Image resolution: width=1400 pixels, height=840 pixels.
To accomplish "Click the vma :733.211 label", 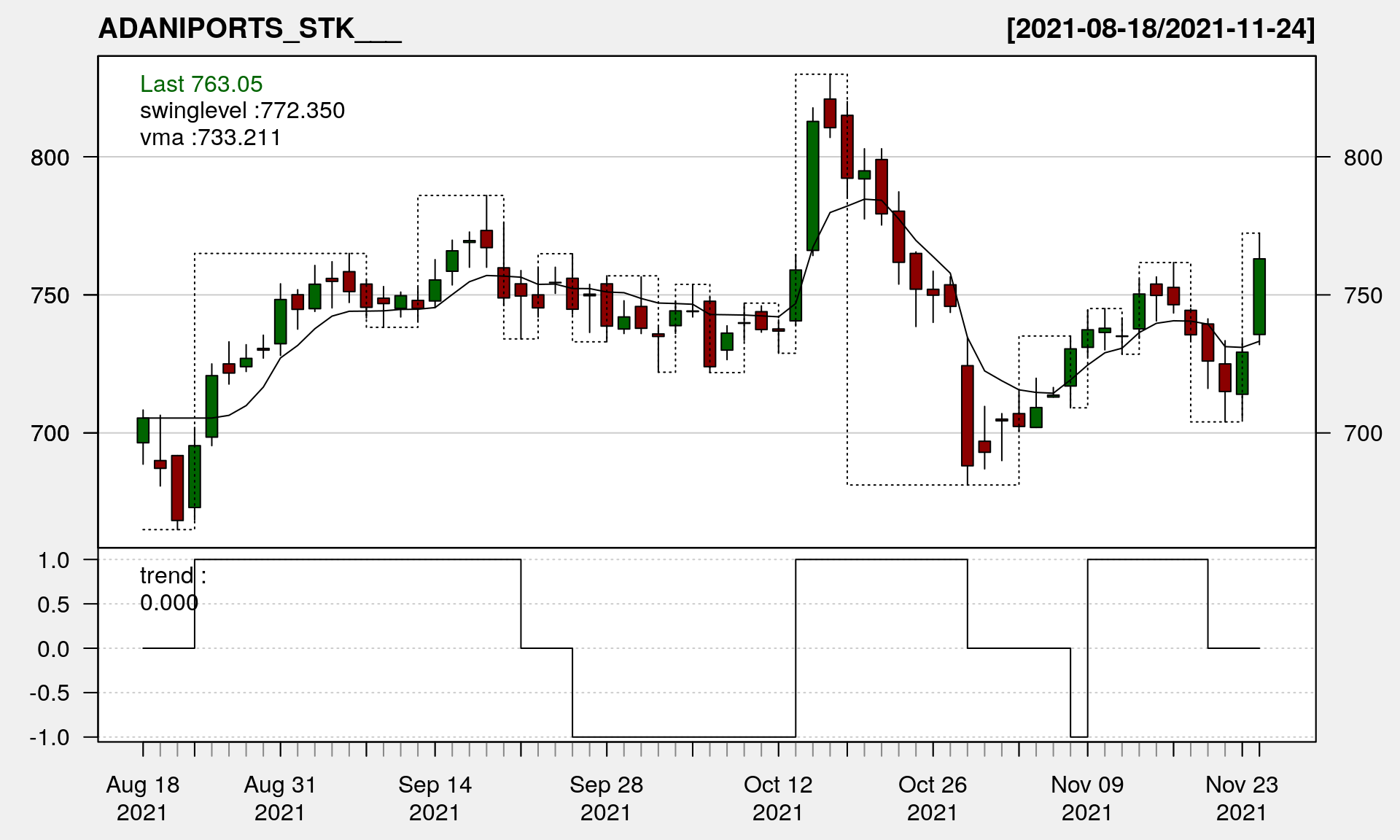I will [210, 137].
